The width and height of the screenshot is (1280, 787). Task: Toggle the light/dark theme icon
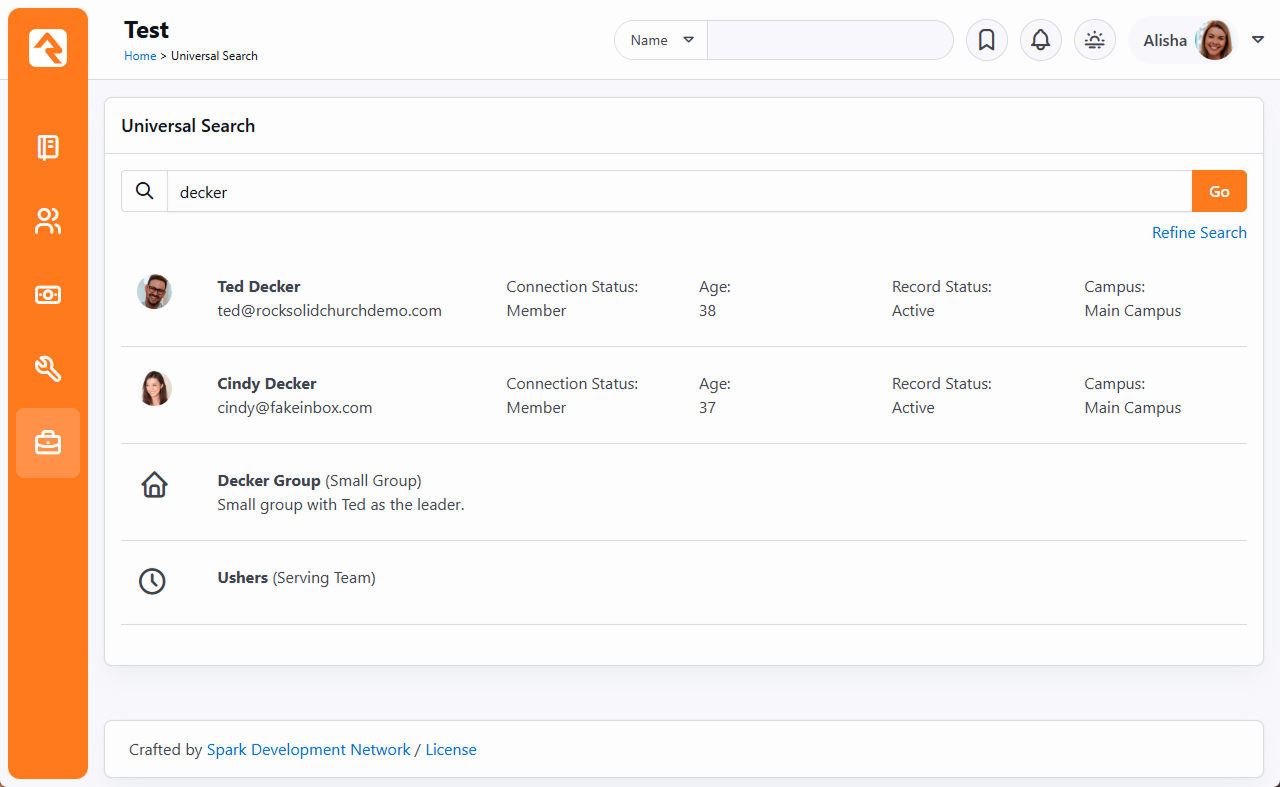(x=1094, y=41)
